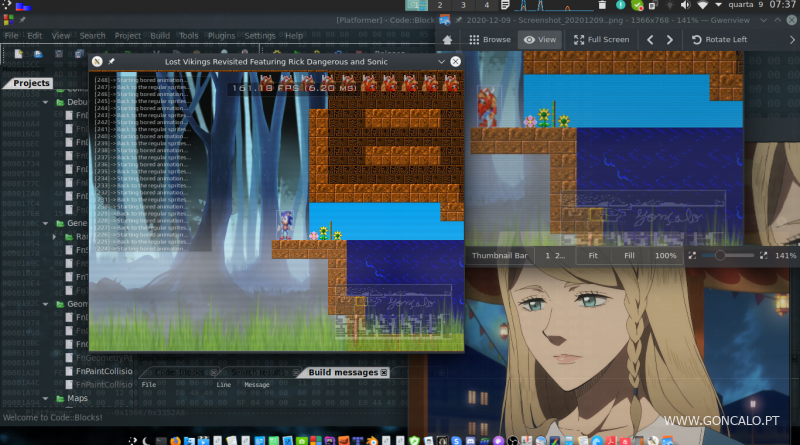The image size is (800, 445).
Task: Toggle pin on the Lost Vikings game window
Action: pos(111,62)
